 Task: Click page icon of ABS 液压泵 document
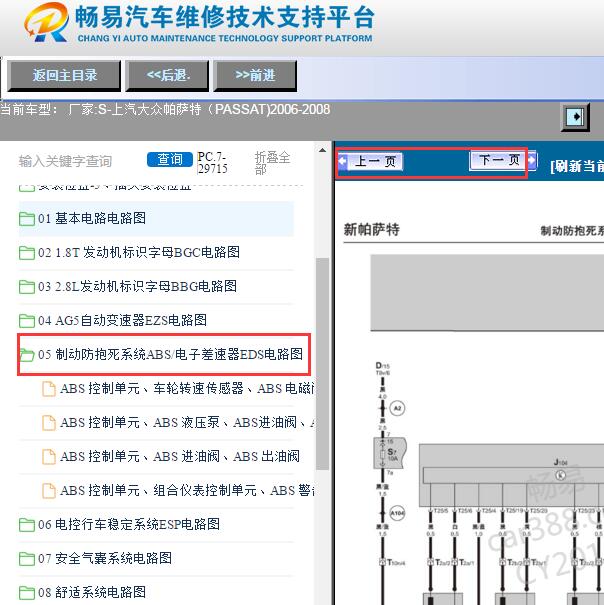(x=49, y=422)
